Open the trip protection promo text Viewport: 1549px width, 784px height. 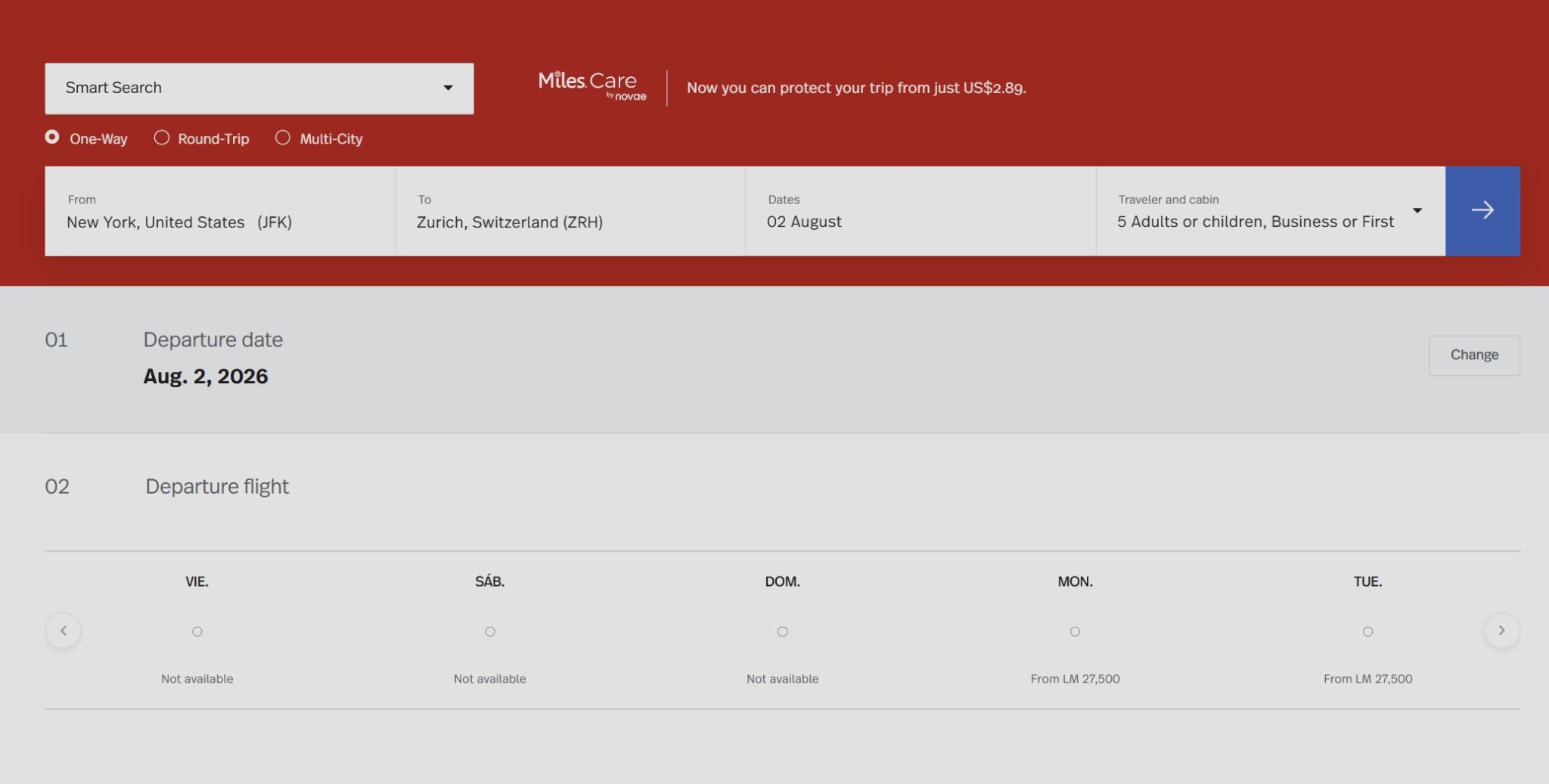pos(855,88)
